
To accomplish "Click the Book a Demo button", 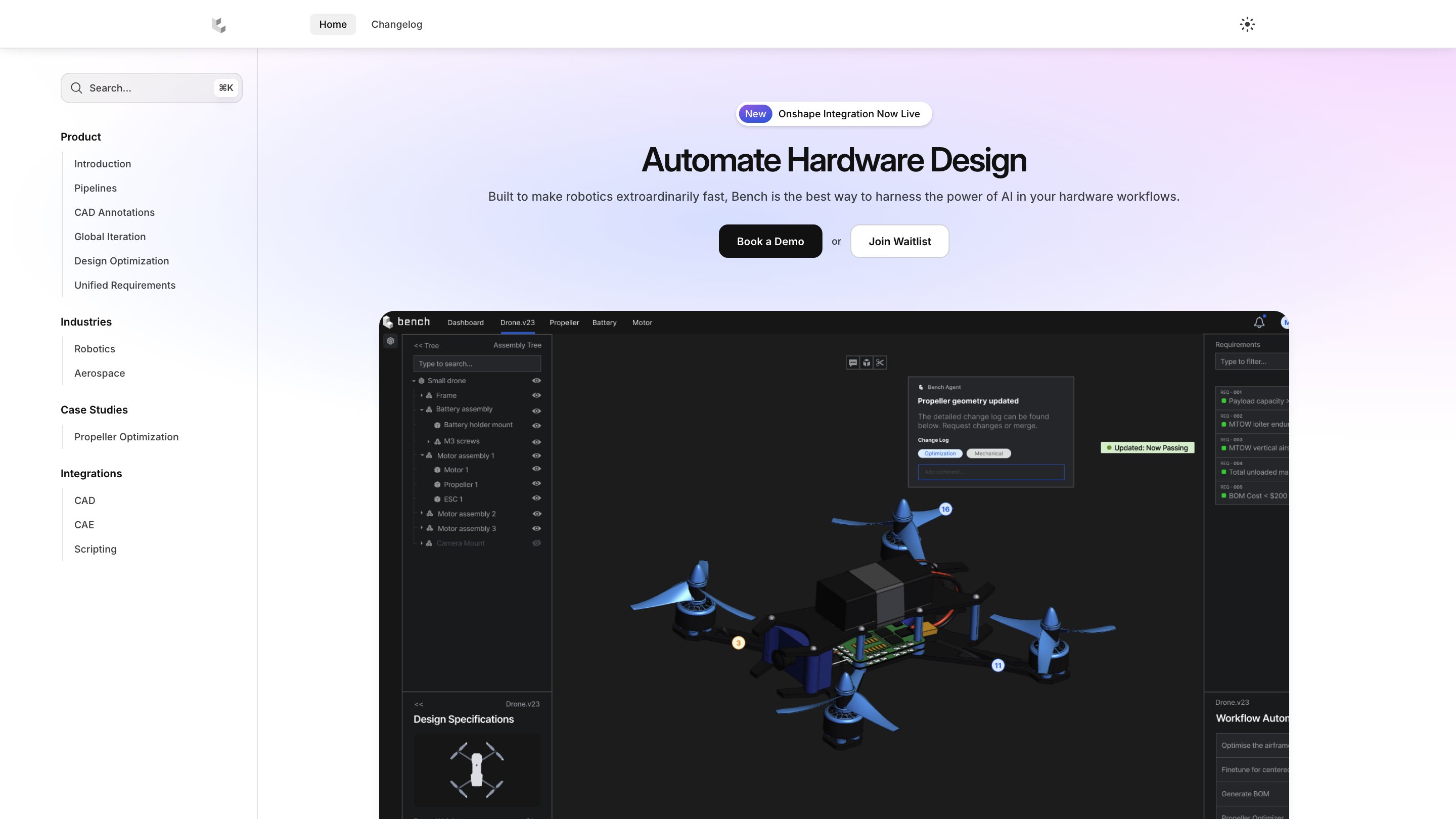I will [770, 241].
